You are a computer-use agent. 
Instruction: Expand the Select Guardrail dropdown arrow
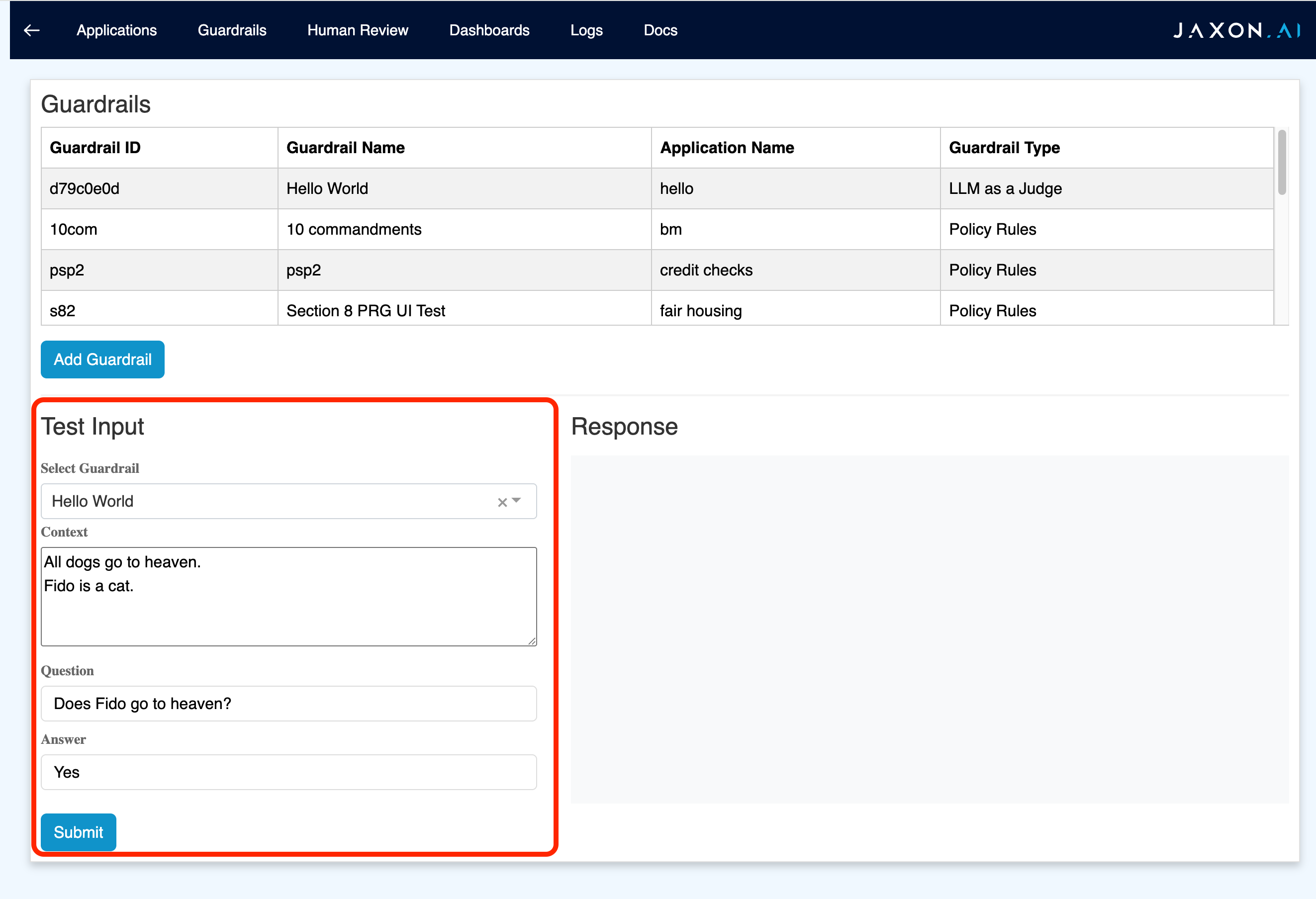[516, 500]
